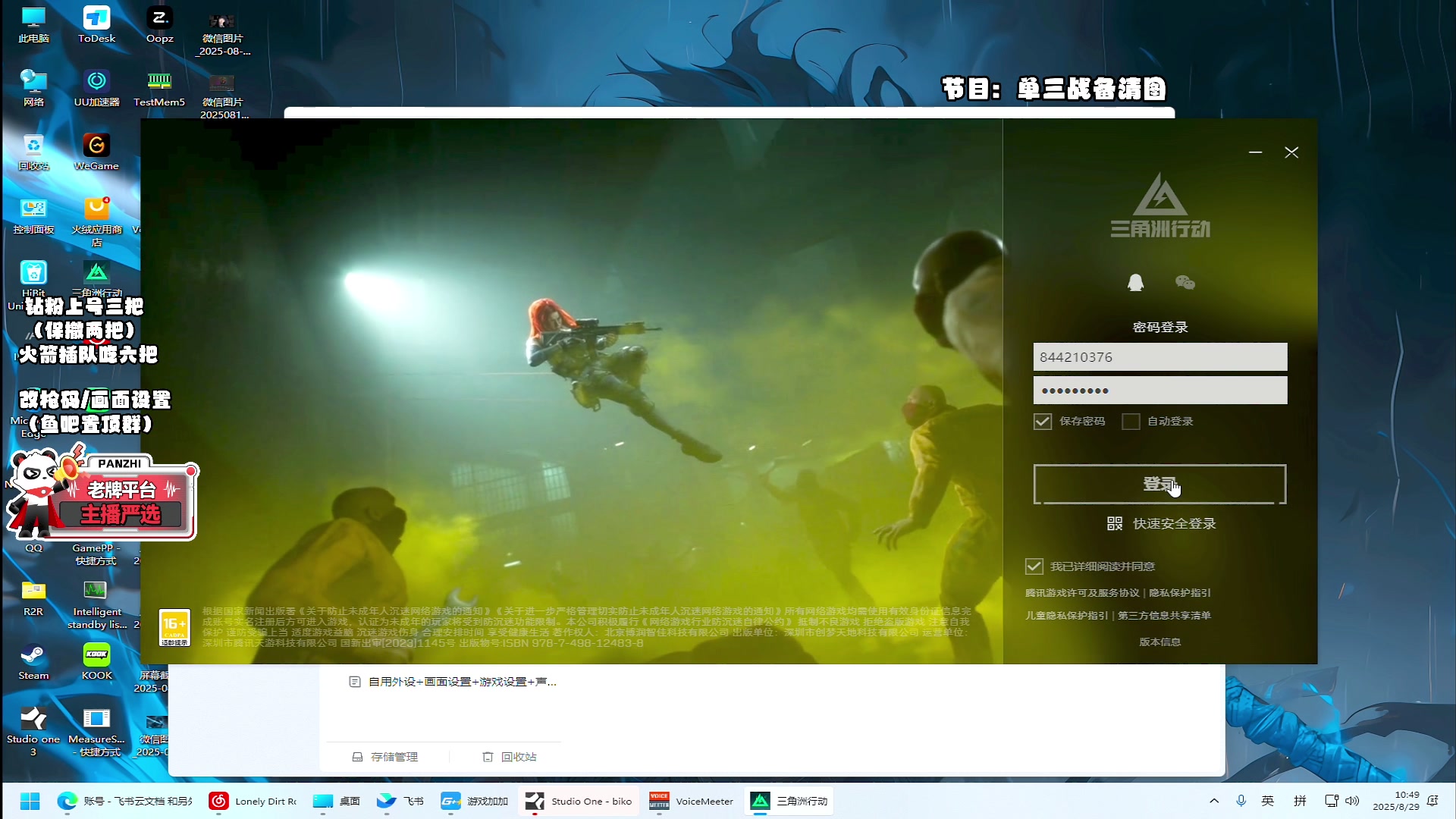Image resolution: width=1456 pixels, height=819 pixels.
Task: Select the 回收站 desktop icon
Action: 33,152
